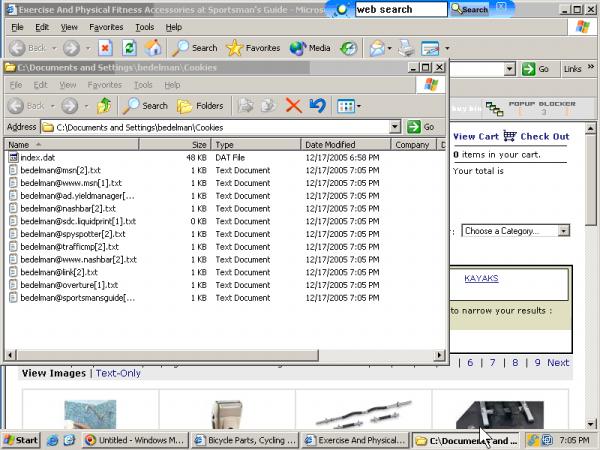600x450 pixels.
Task: Open the File menu in Internet Explorer
Action: 17,27
